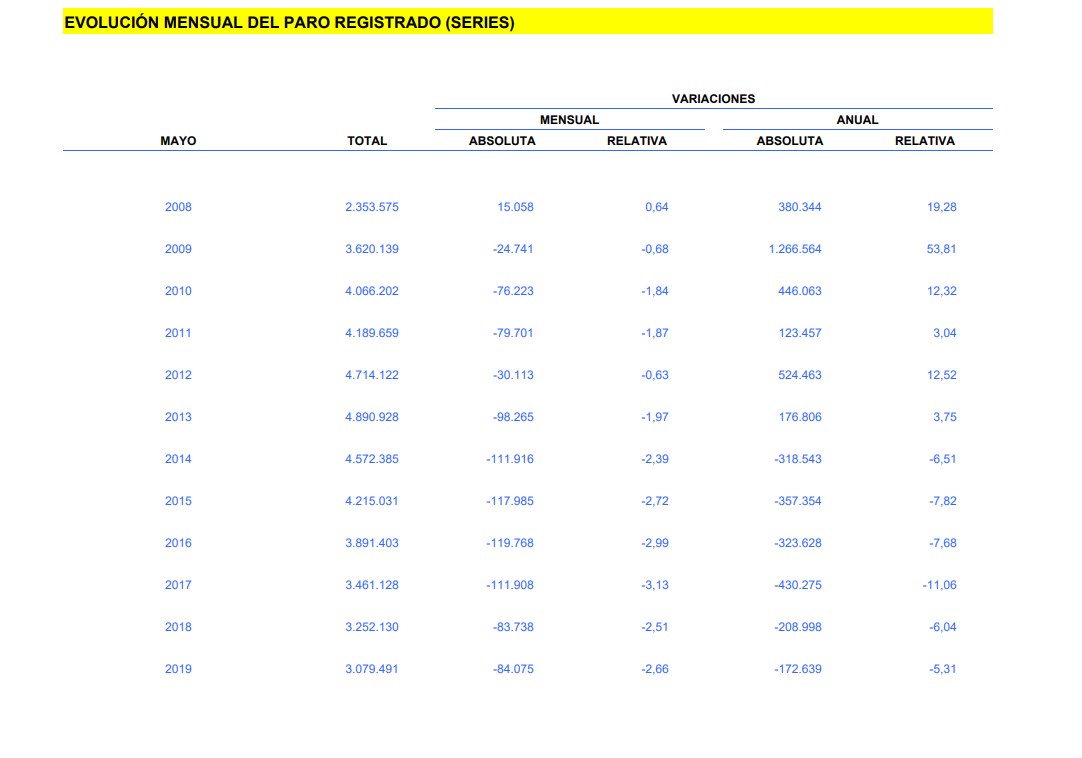Image resolution: width=1082 pixels, height=758 pixels.
Task: Select the MENSUAL column group header
Action: pos(569,120)
